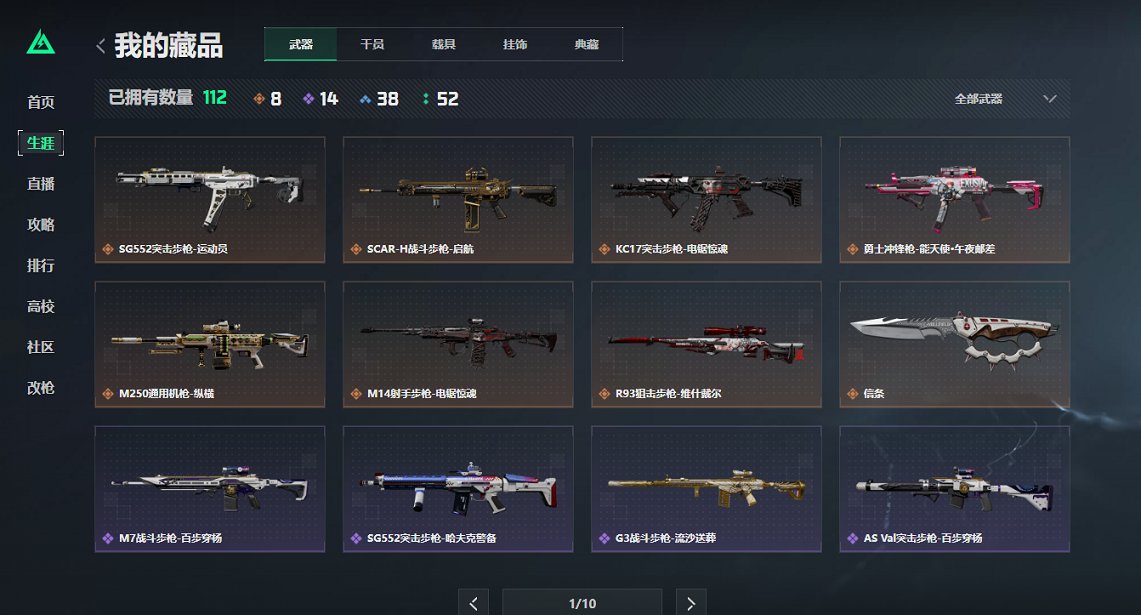Click the 1/10 page indicator field

[x=582, y=603]
